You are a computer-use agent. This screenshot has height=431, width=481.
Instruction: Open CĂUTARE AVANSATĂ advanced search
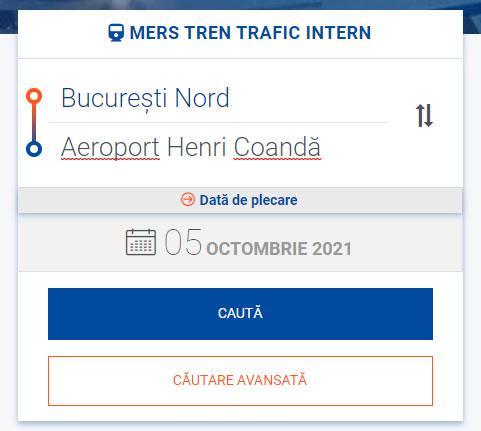pos(240,381)
